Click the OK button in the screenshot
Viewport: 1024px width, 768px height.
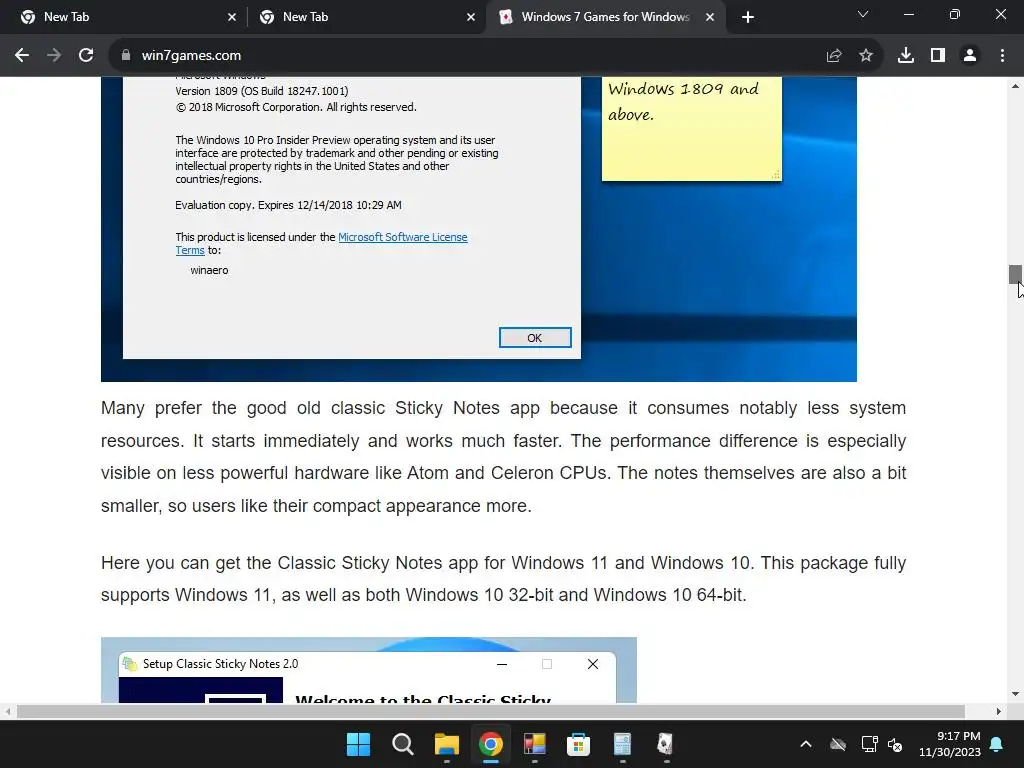(535, 338)
